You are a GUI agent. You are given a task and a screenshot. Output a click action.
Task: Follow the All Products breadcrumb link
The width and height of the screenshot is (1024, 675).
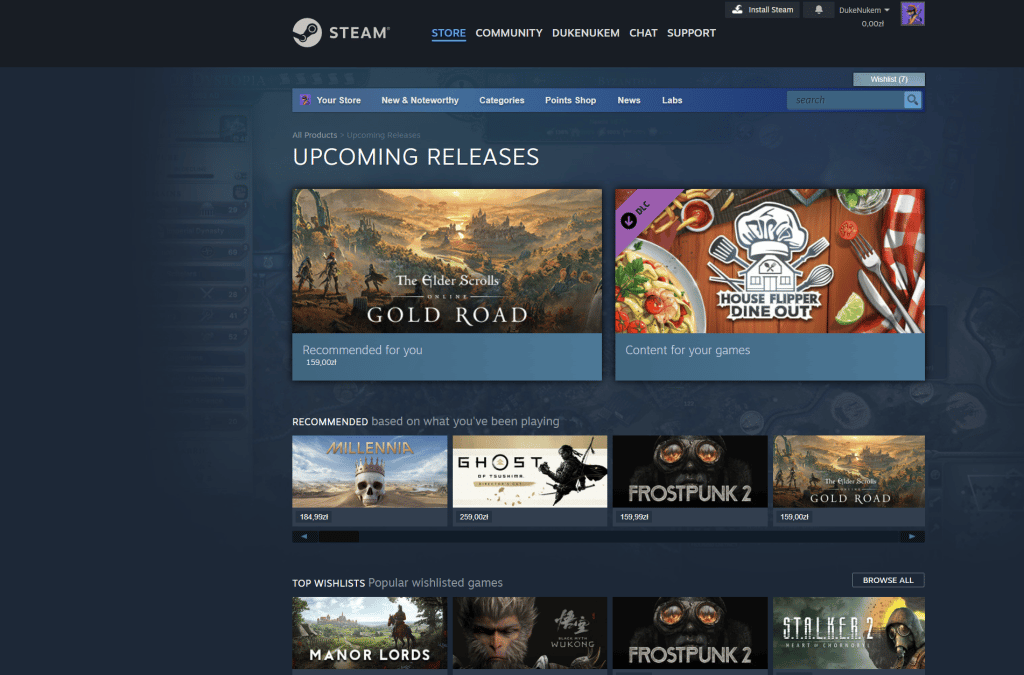point(315,135)
